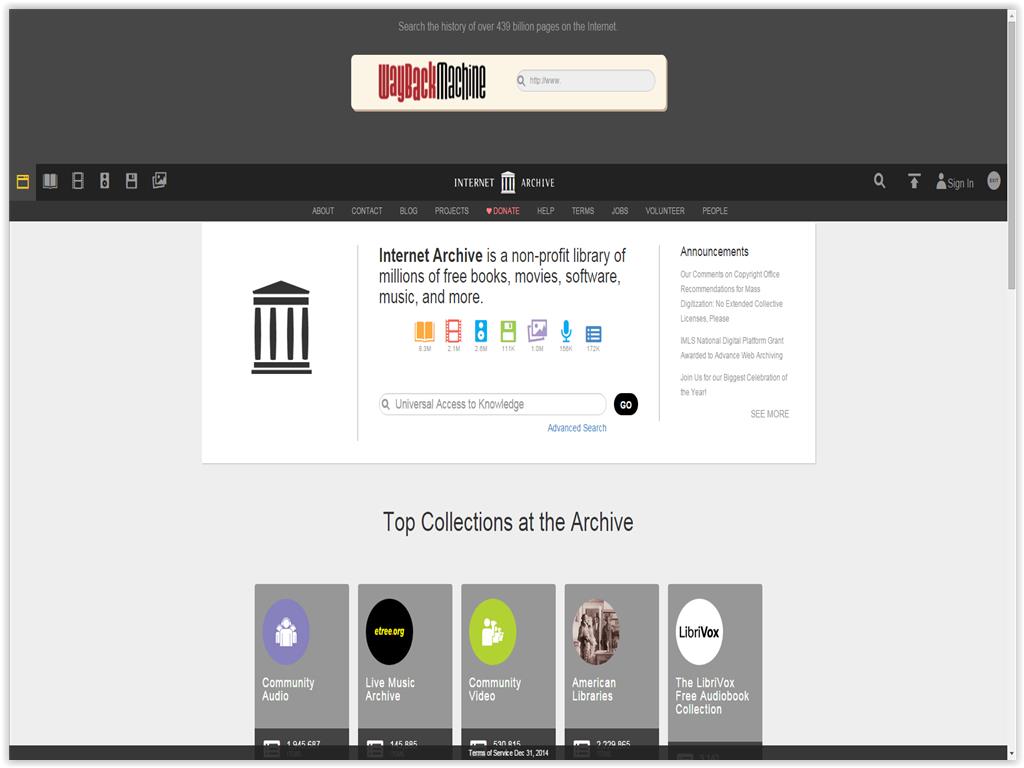
Task: Click the Announcements heading
Action: tap(714, 251)
